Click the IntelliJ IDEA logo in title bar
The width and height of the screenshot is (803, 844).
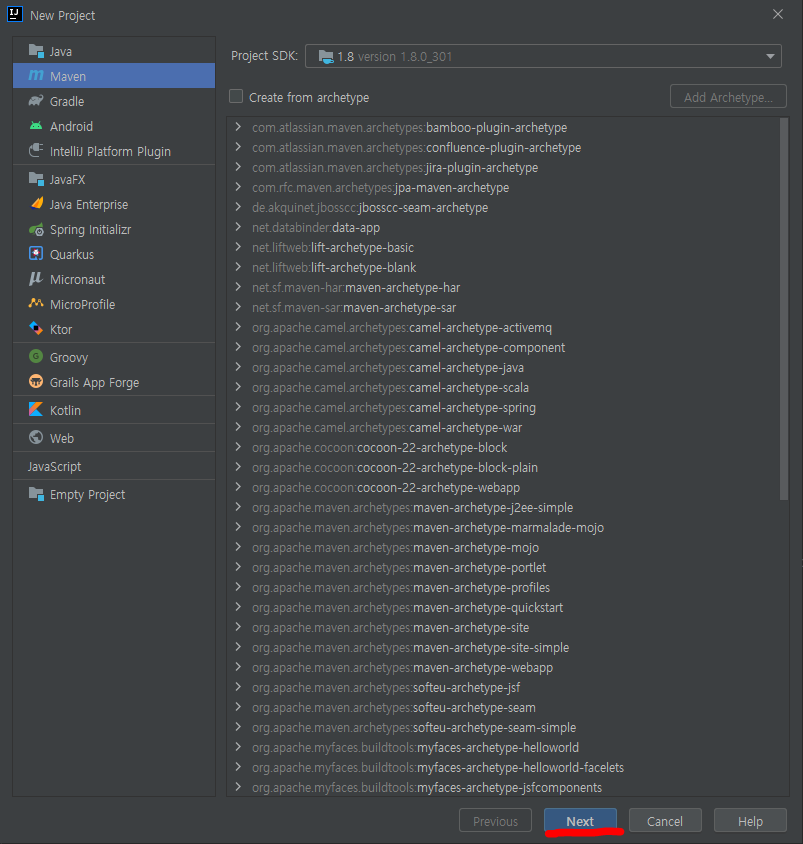tap(15, 15)
